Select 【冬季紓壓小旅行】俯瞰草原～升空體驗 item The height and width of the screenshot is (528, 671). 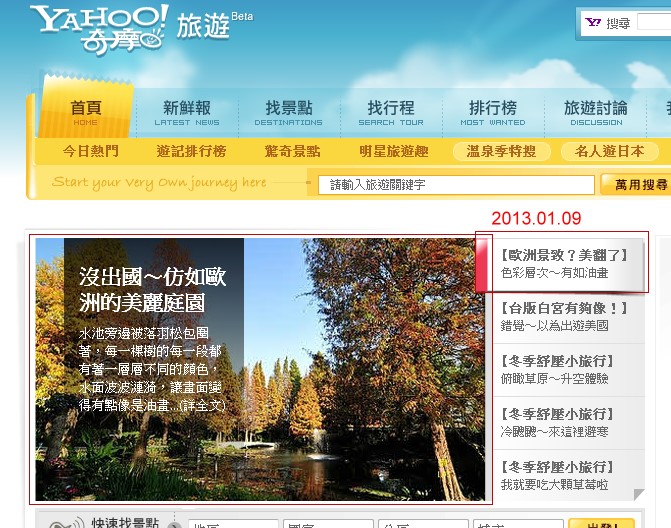pyautogui.click(x=569, y=370)
